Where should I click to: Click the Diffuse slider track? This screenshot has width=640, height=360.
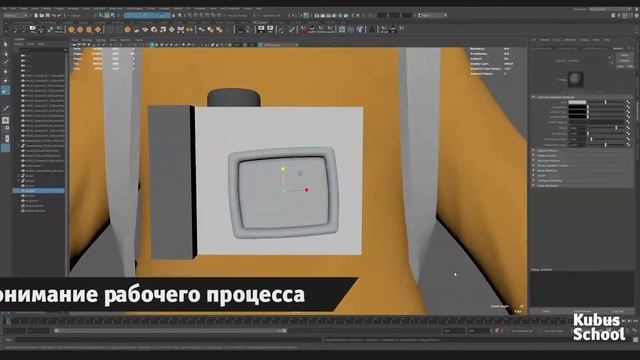606,128
